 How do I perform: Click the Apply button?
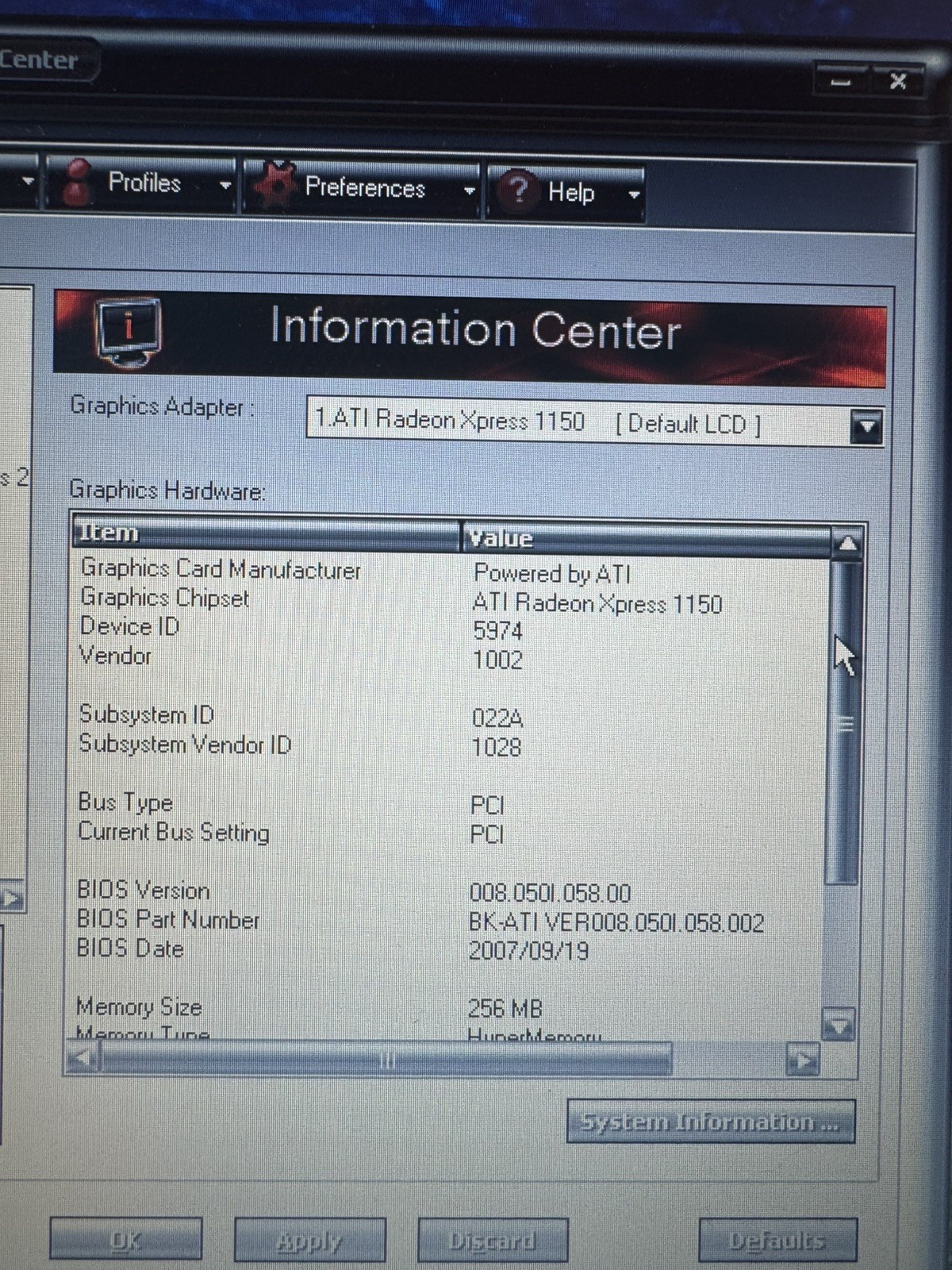pyautogui.click(x=309, y=1240)
